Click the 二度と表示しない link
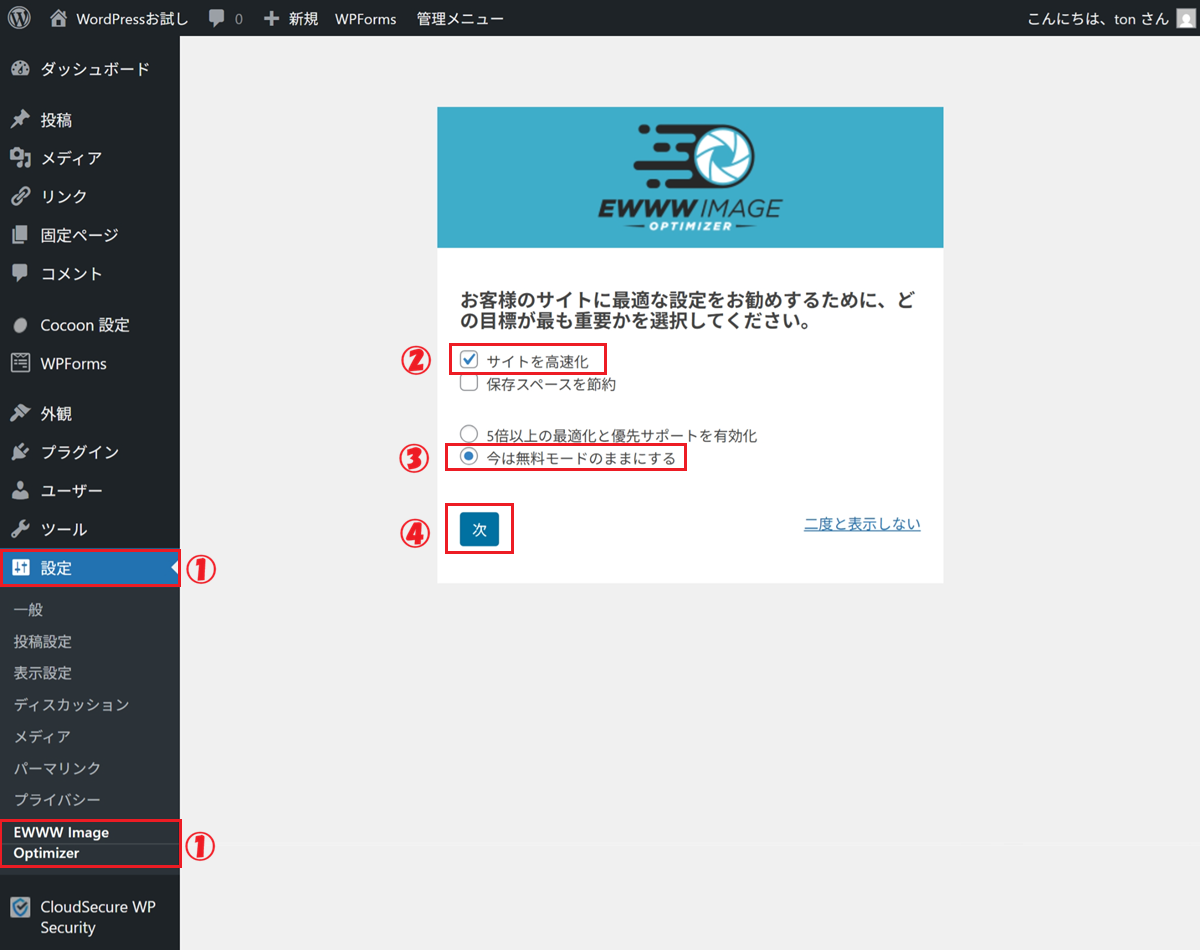1200x950 pixels. 861,524
